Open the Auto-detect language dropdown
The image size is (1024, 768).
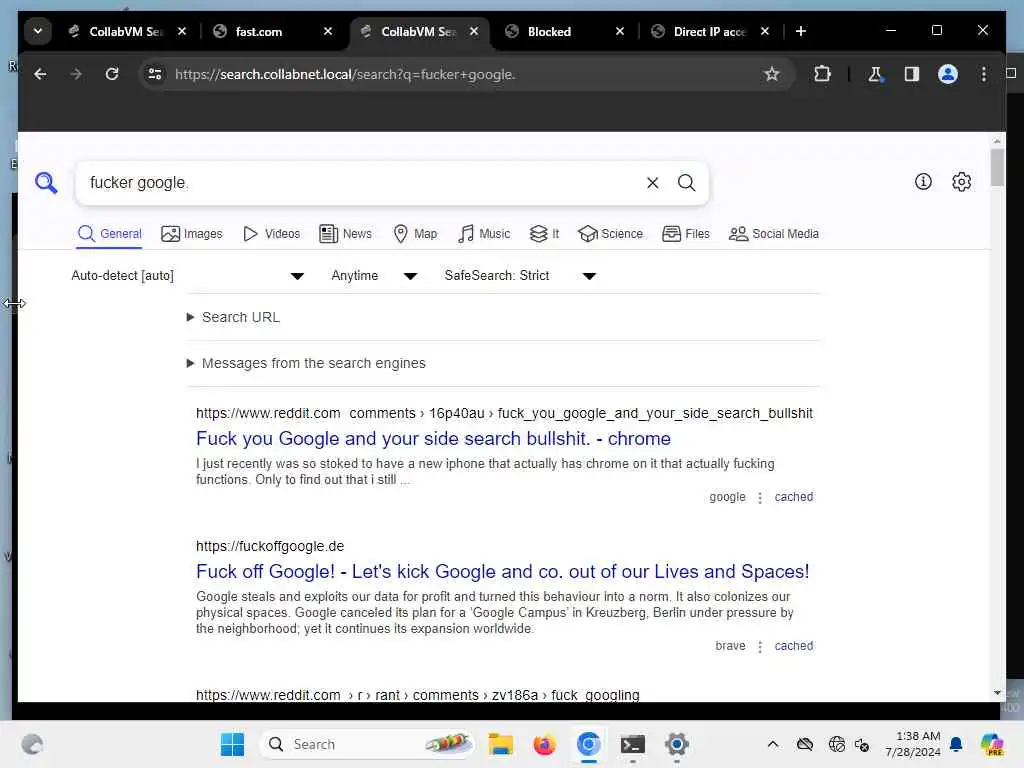(187, 276)
